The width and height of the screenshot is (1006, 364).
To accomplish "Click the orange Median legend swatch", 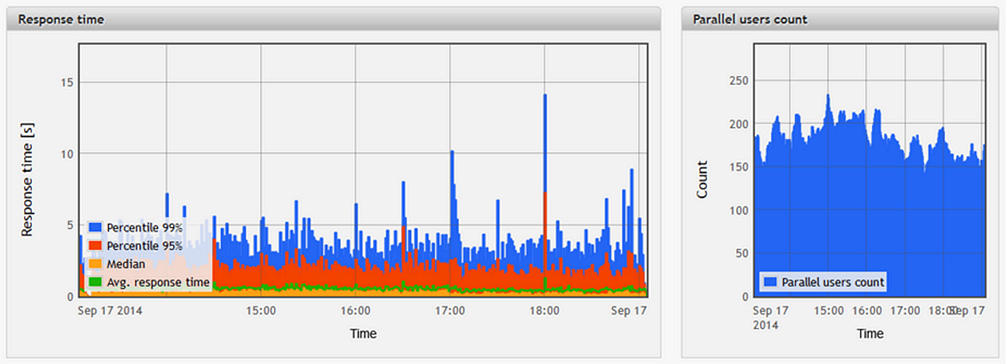I will tap(96, 264).
